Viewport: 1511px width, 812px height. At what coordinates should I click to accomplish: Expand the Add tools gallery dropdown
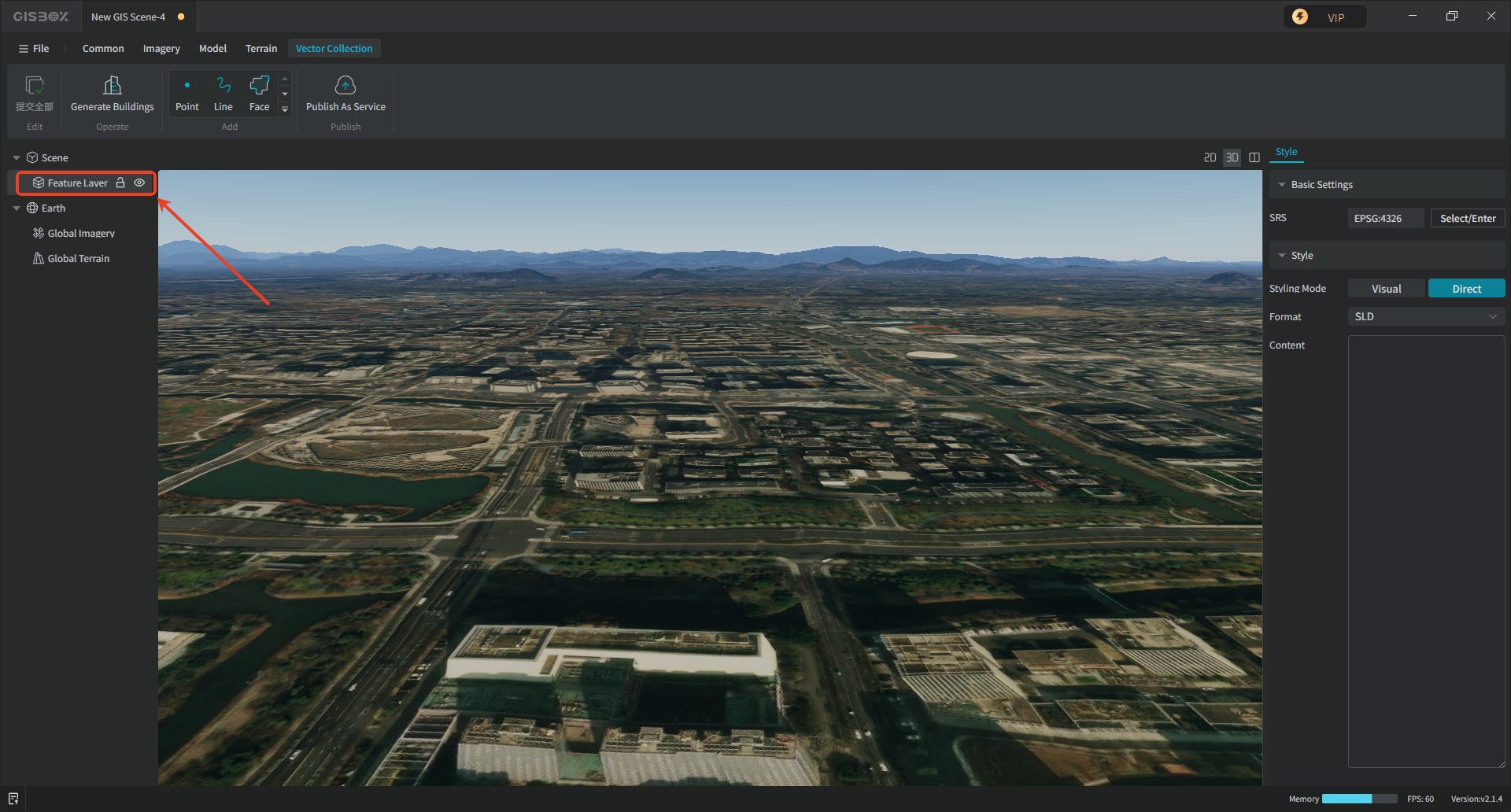pos(285,109)
